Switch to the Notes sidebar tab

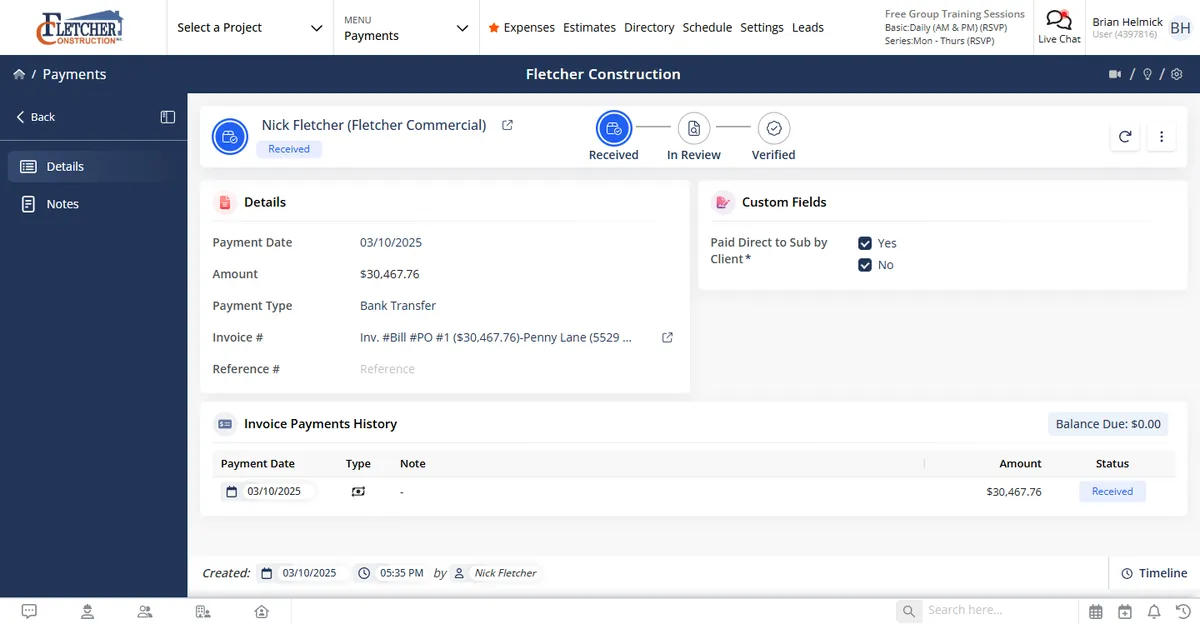pyautogui.click(x=94, y=204)
